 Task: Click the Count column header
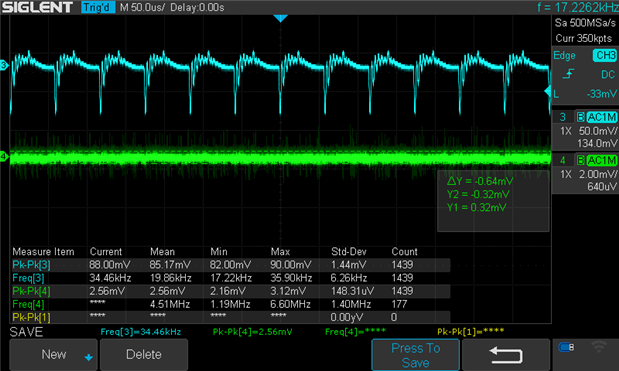pyautogui.click(x=404, y=251)
